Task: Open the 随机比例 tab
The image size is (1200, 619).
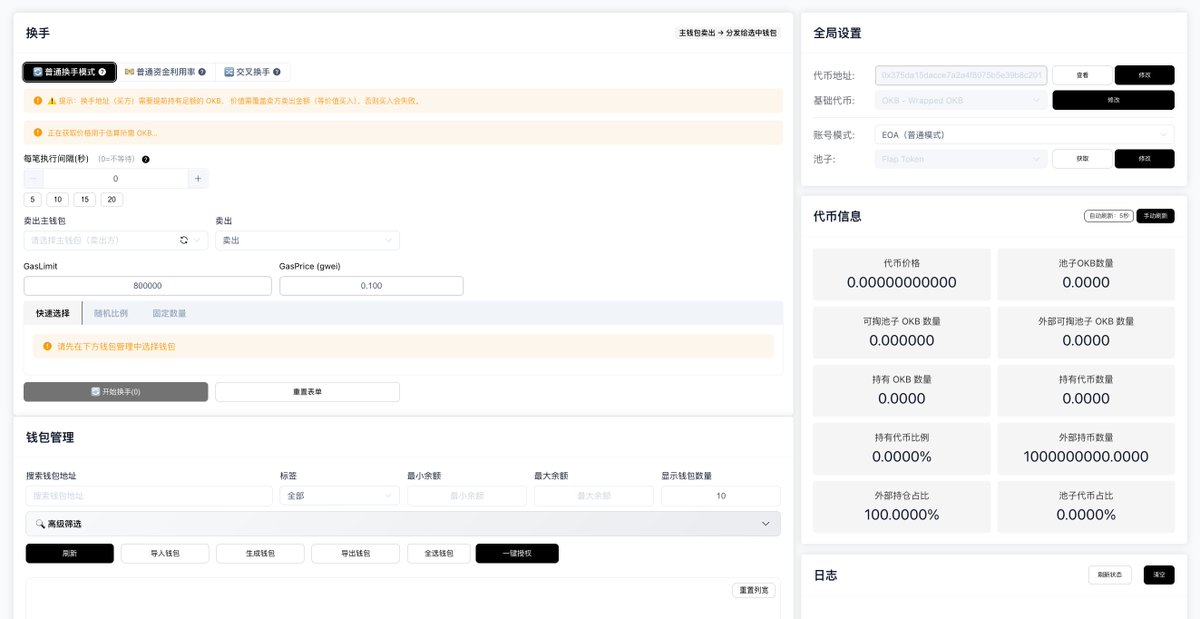Action: [111, 313]
